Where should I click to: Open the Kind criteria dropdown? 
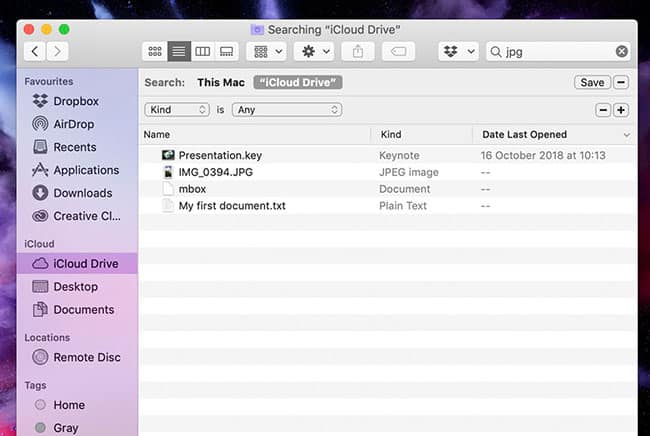click(177, 110)
